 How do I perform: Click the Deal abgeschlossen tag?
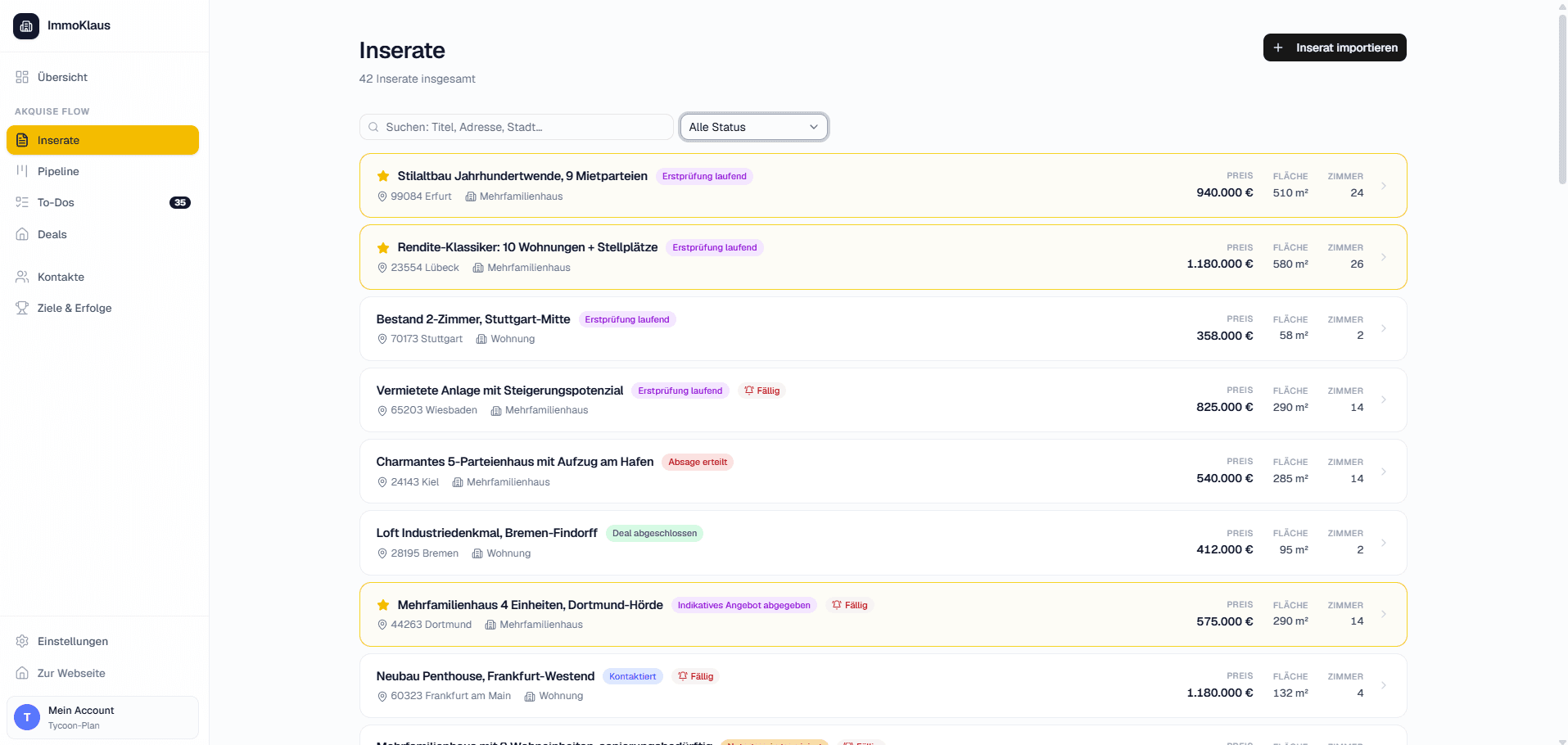(654, 533)
